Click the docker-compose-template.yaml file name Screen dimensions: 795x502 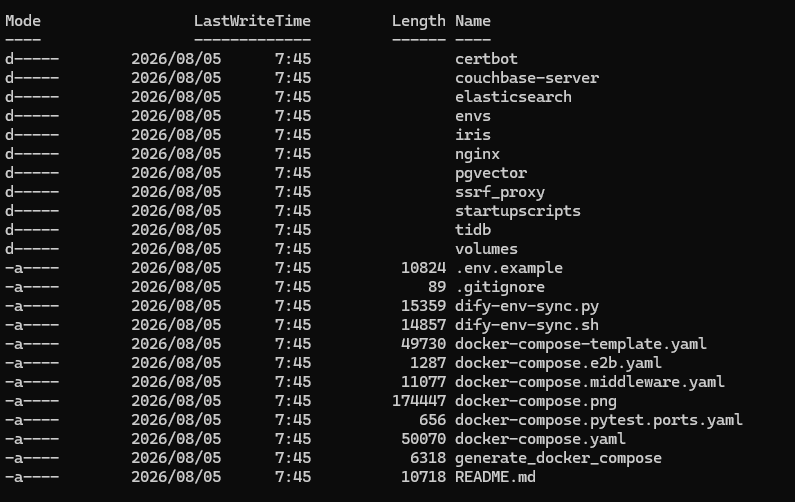[581, 344]
